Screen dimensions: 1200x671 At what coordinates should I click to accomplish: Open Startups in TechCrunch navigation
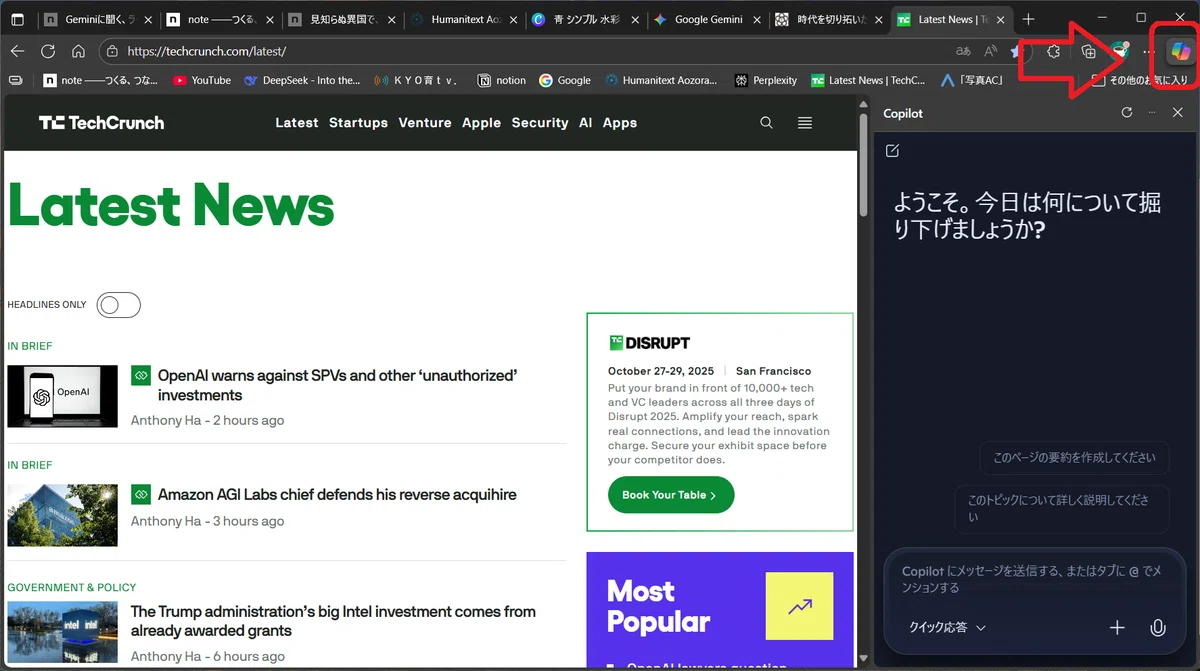[358, 123]
